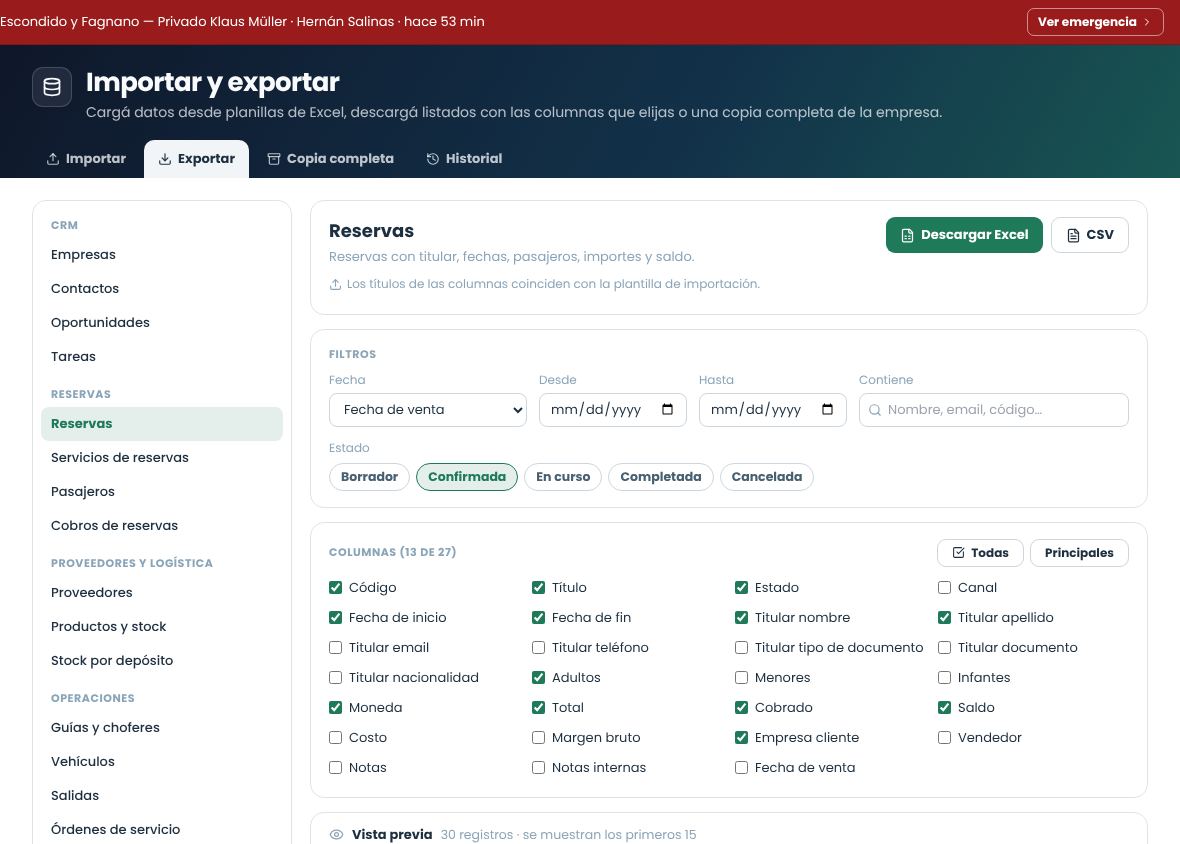The image size is (1180, 844).
Task: Go to the Historial tab
Action: (x=464, y=159)
